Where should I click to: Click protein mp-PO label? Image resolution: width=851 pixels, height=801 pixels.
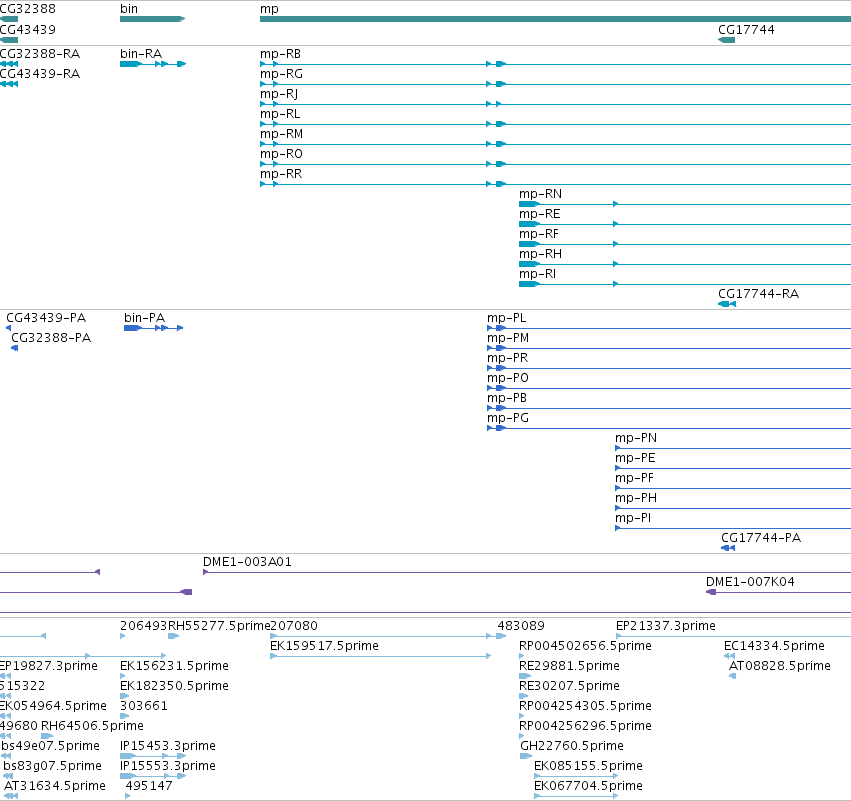click(507, 378)
